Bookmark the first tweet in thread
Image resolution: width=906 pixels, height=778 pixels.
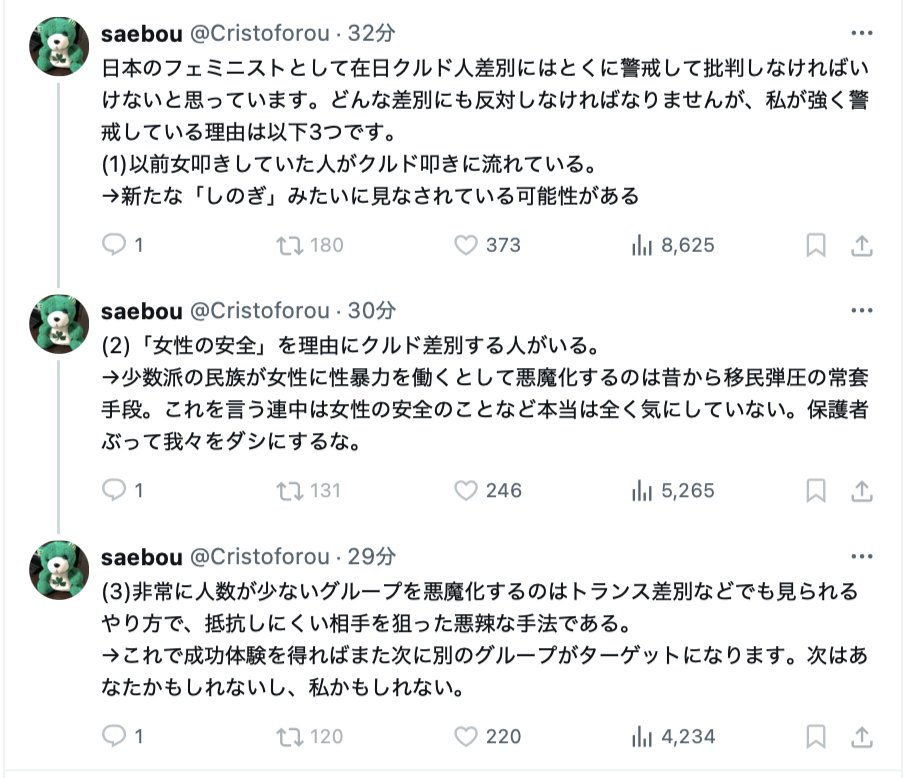pyautogui.click(x=816, y=245)
